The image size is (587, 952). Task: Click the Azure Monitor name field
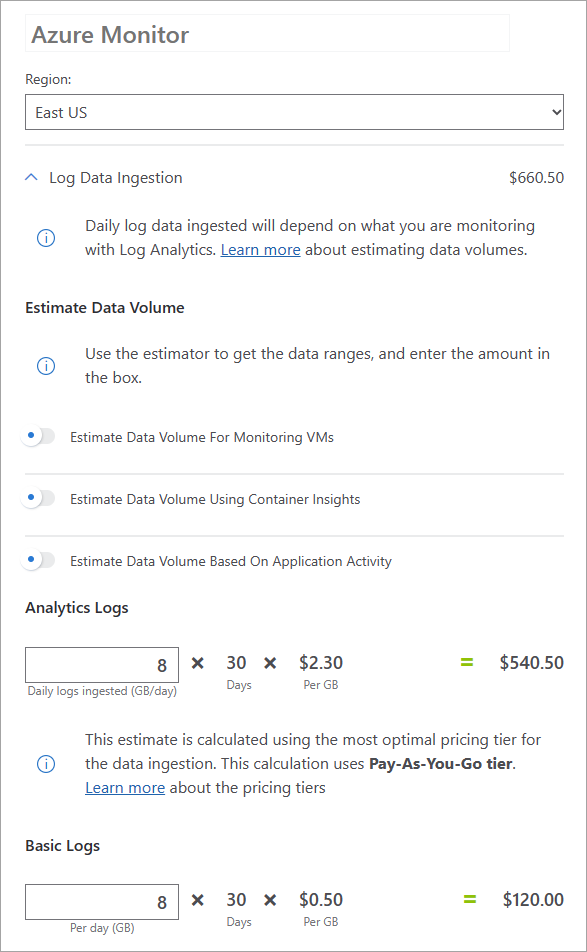point(267,33)
